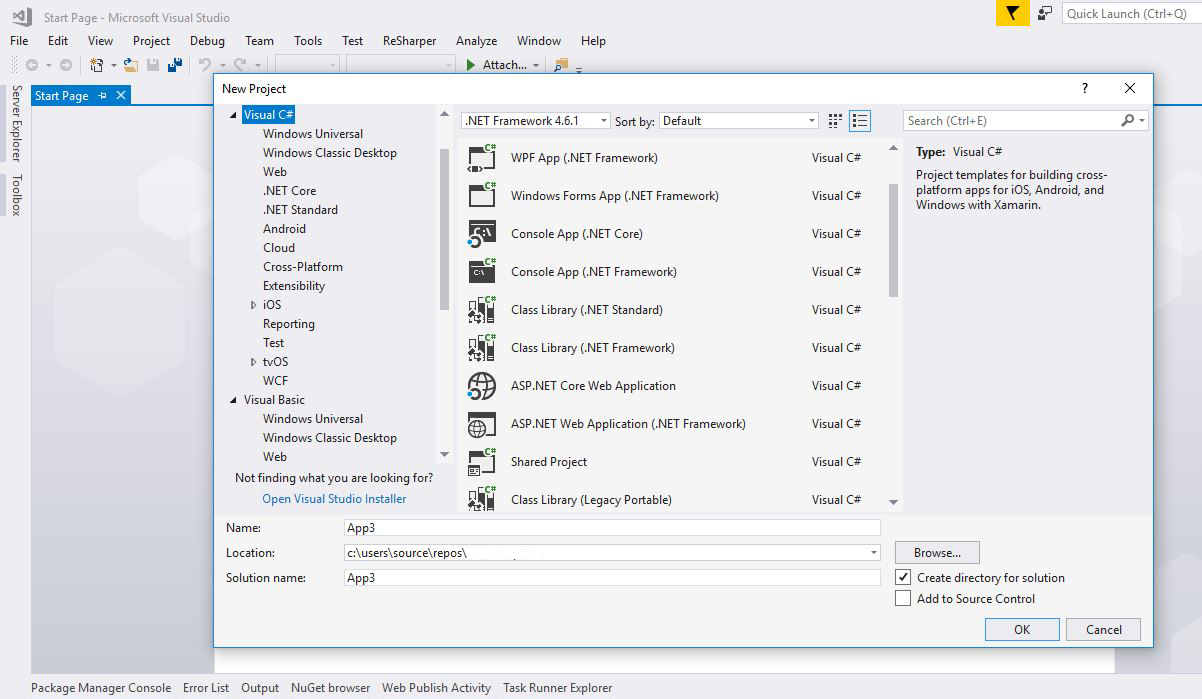The width and height of the screenshot is (1202, 699).
Task: Open the Server Explorer side tab
Action: coord(16,123)
